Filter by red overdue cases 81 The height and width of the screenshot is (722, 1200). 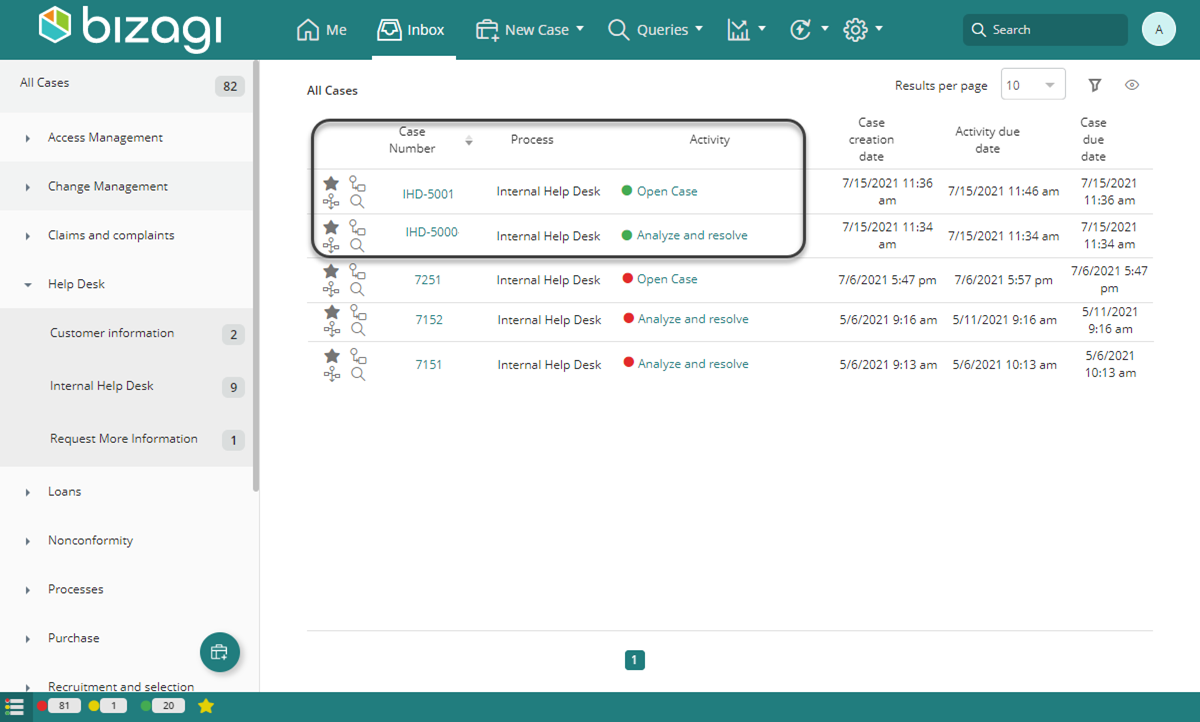coord(59,706)
